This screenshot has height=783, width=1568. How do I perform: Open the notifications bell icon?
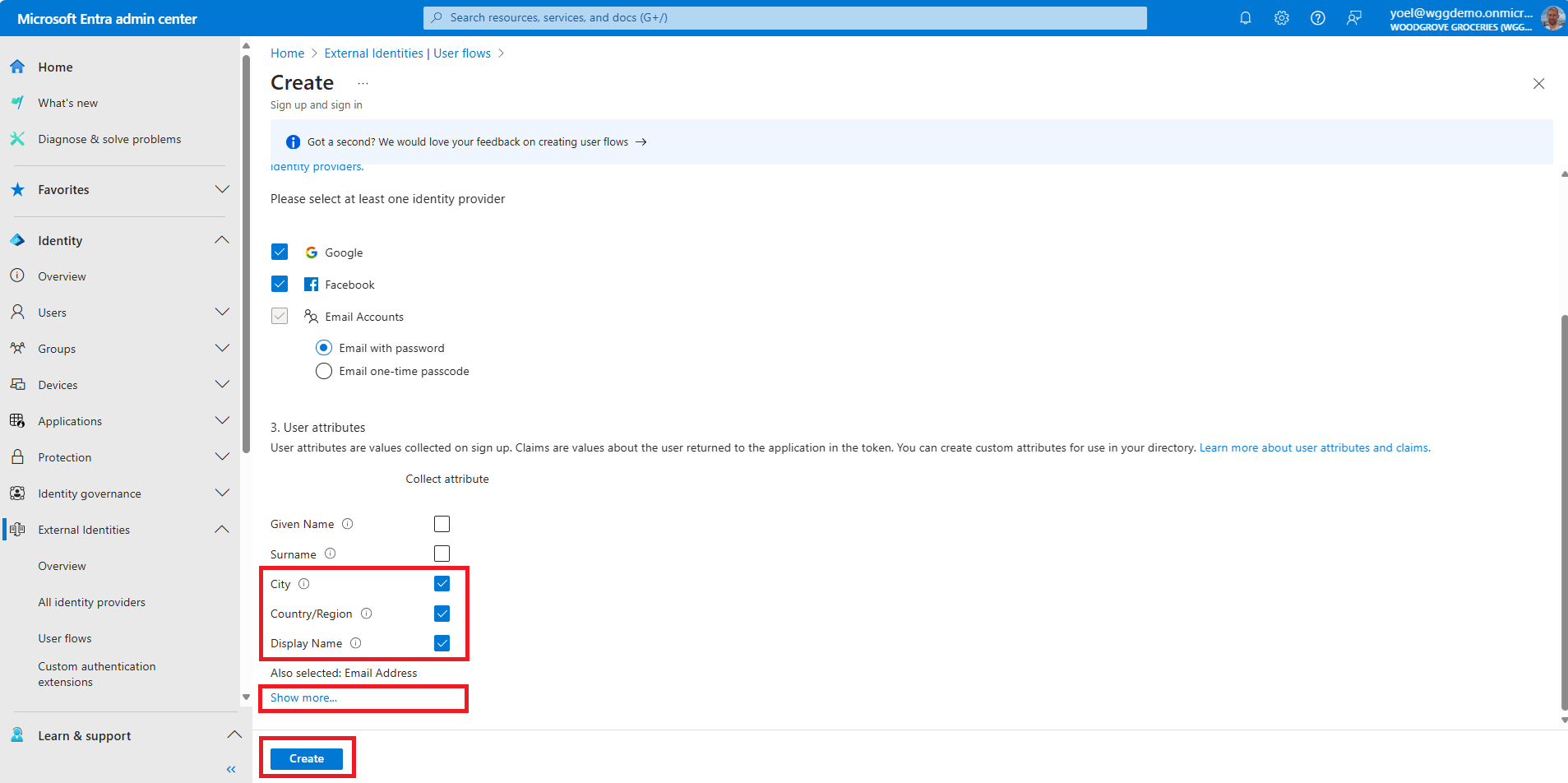pyautogui.click(x=1245, y=18)
